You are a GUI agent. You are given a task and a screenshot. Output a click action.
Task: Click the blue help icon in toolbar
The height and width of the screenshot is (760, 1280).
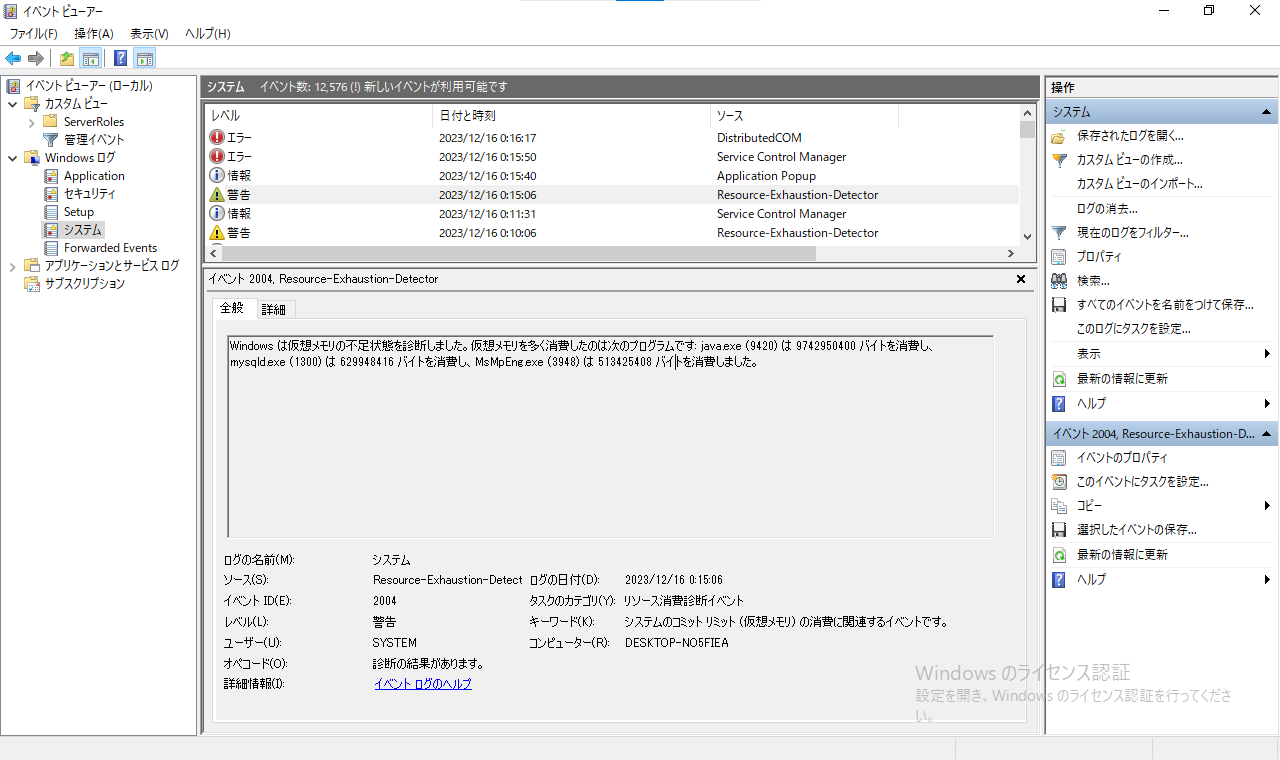120,58
